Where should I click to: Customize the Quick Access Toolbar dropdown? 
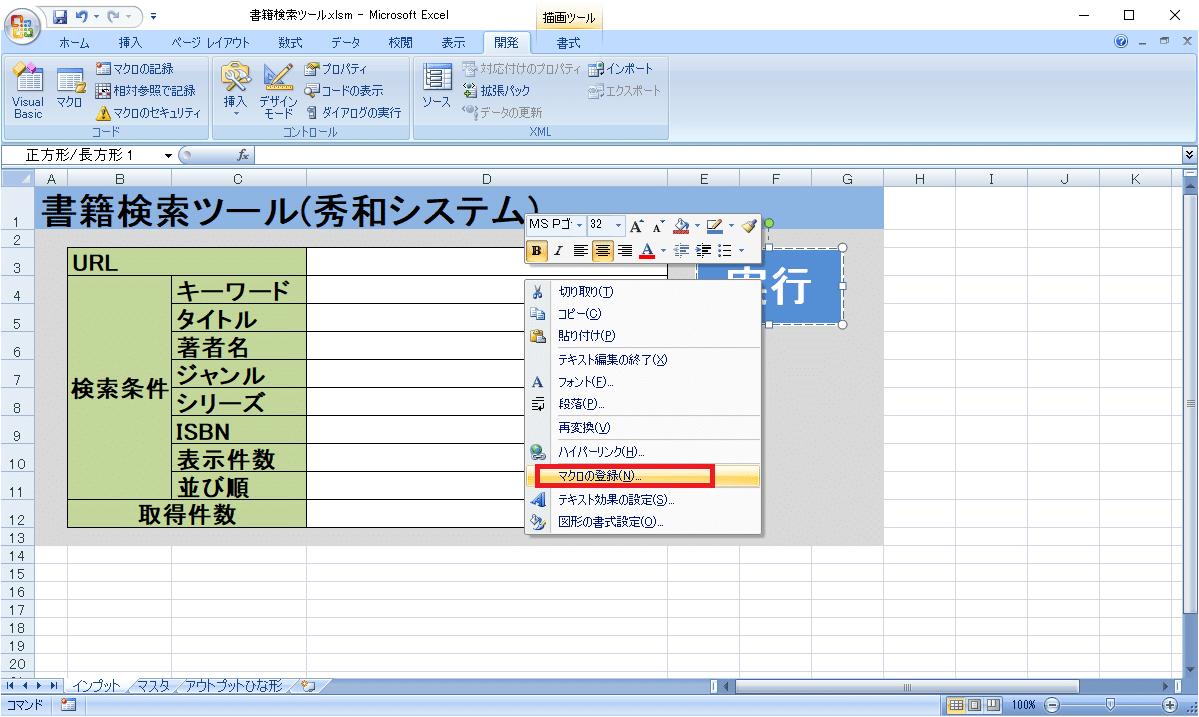coord(154,16)
